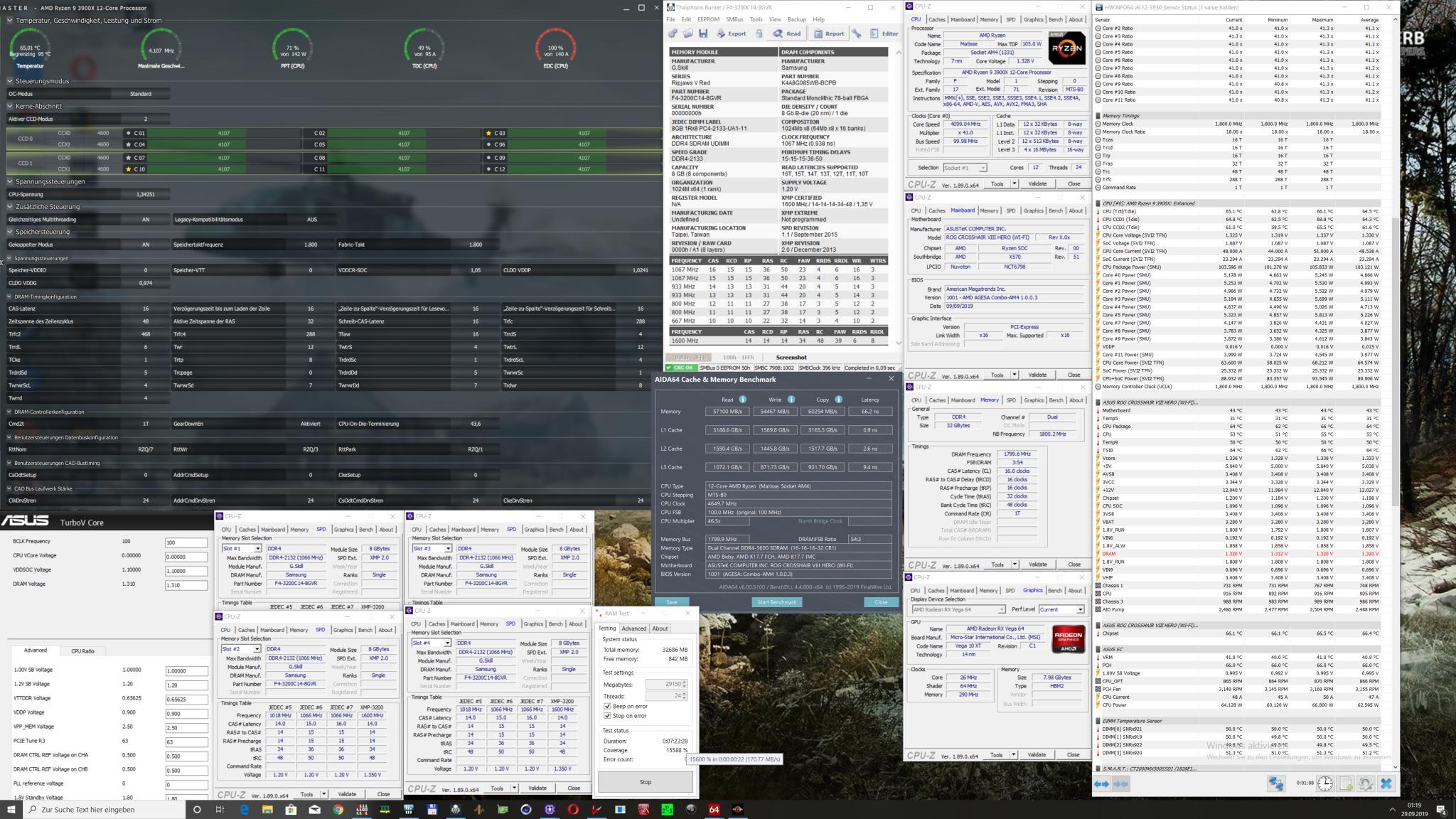This screenshot has height=819, width=1456.
Task: Open HWiNFO sensor settings gear icon
Action: coord(1365,783)
